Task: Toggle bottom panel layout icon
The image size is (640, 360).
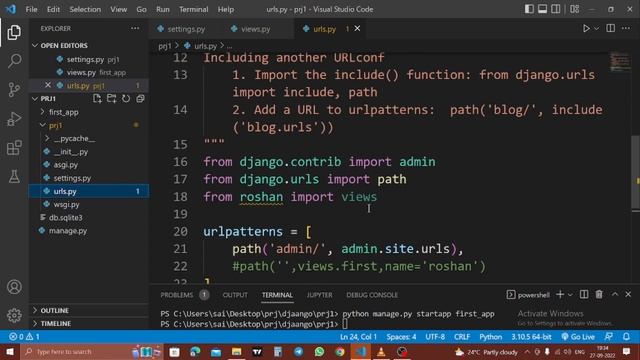Action: click(542, 9)
